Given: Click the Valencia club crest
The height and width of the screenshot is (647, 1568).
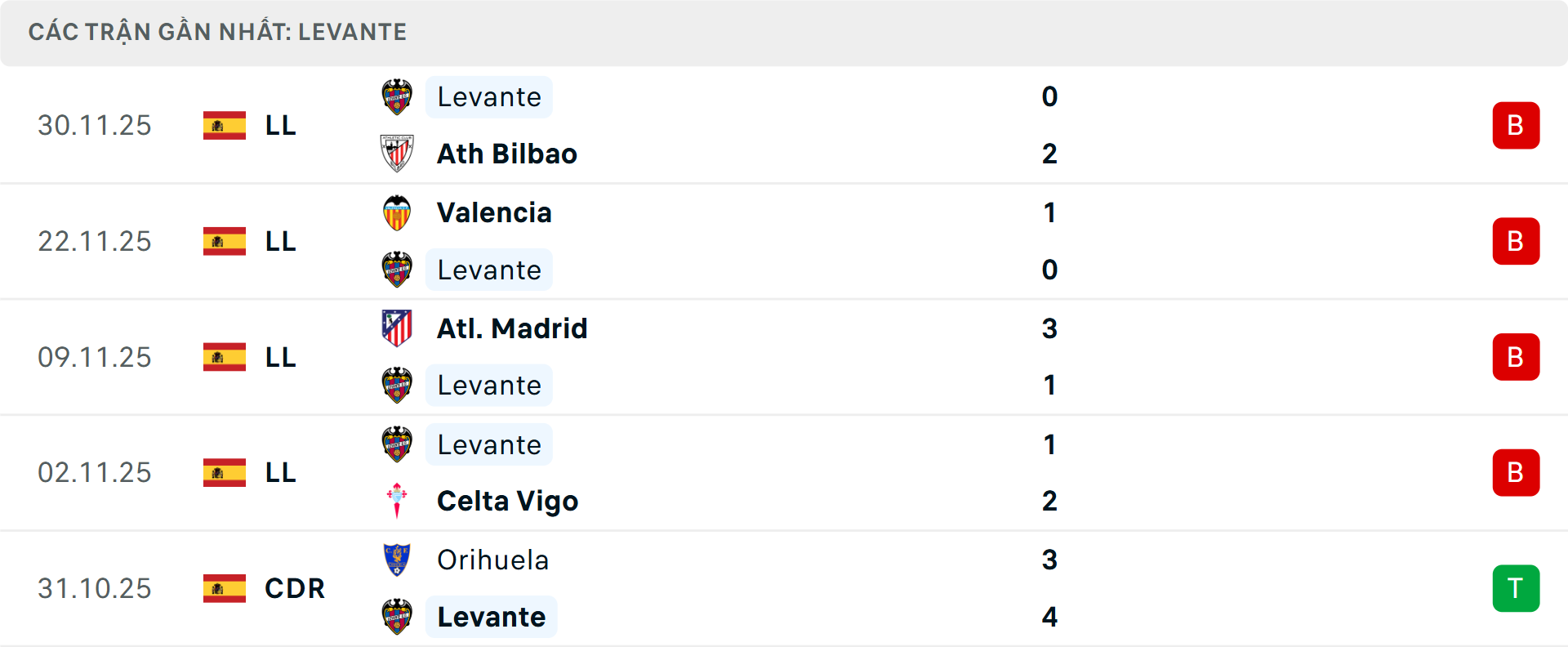Looking at the screenshot, I should point(397,212).
